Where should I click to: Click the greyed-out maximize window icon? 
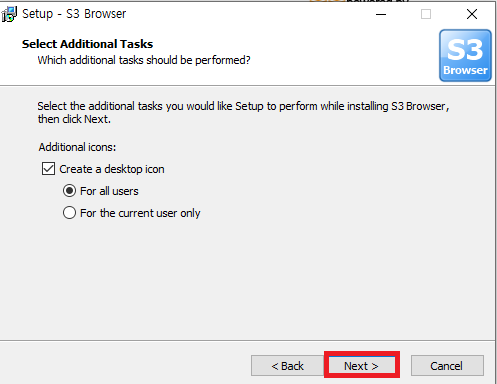click(426, 14)
